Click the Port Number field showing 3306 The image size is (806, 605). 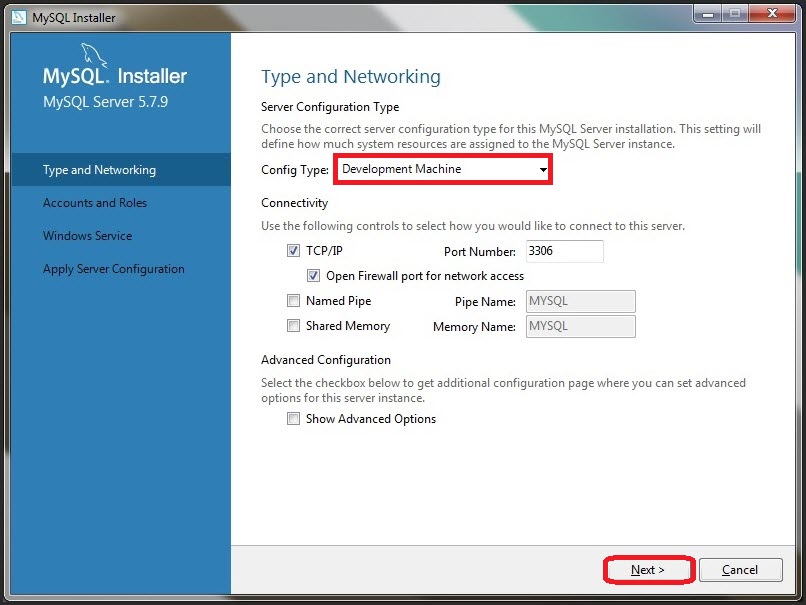(564, 251)
